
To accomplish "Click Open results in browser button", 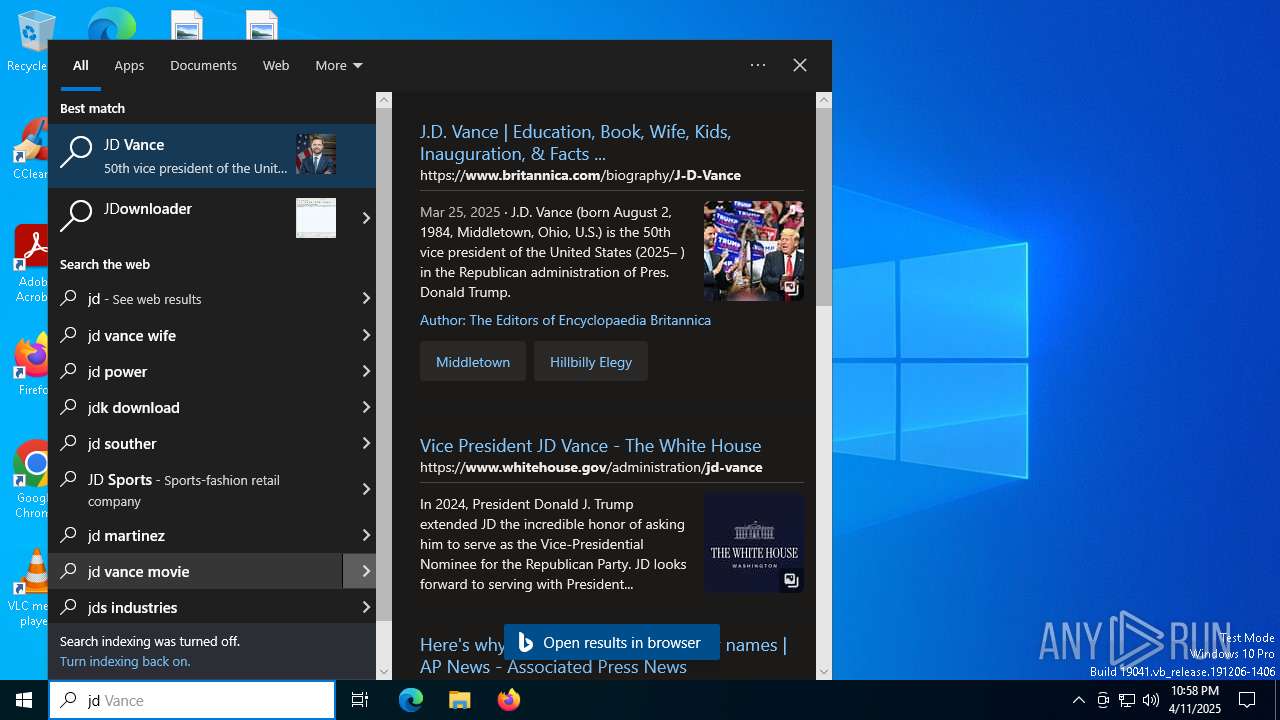I will point(611,642).
